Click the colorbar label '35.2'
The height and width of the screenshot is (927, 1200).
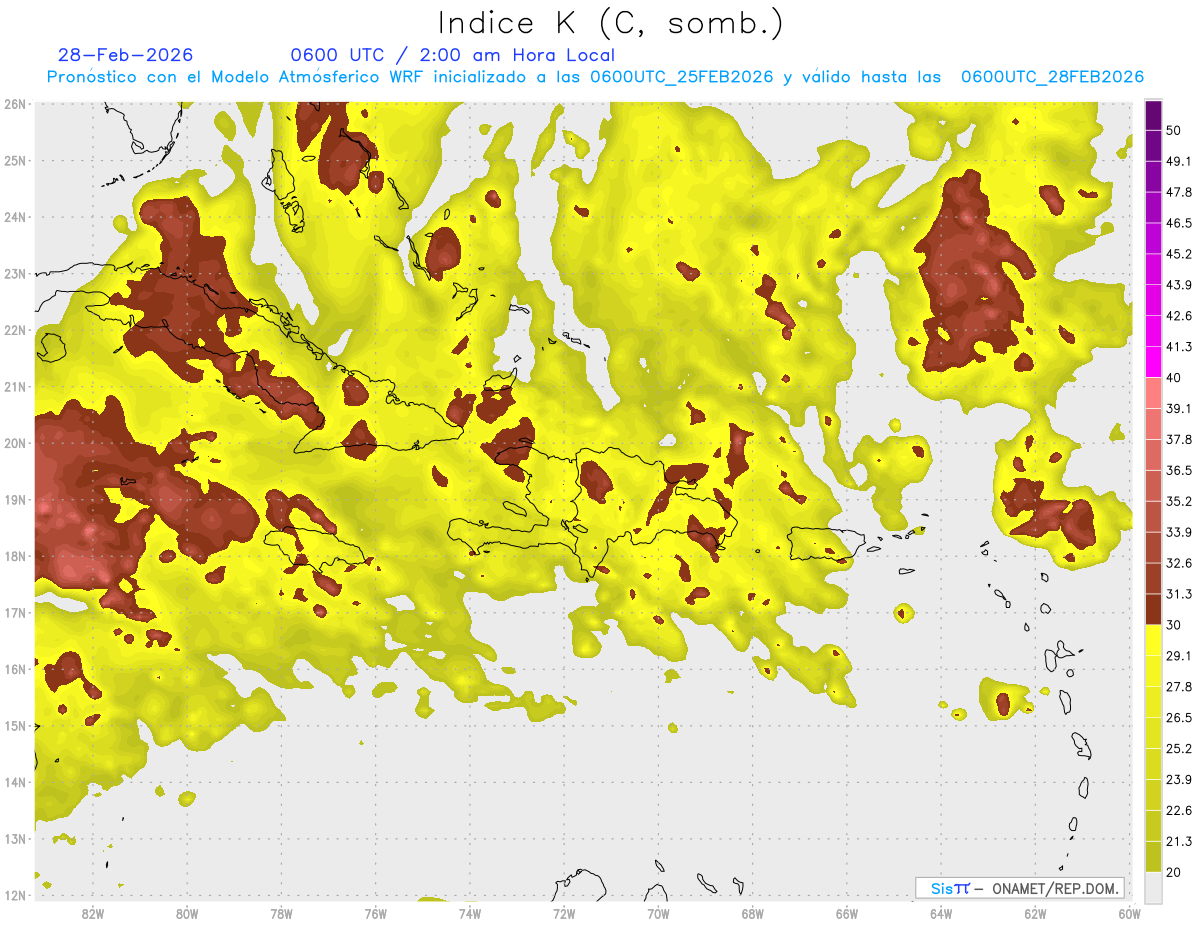point(1179,501)
